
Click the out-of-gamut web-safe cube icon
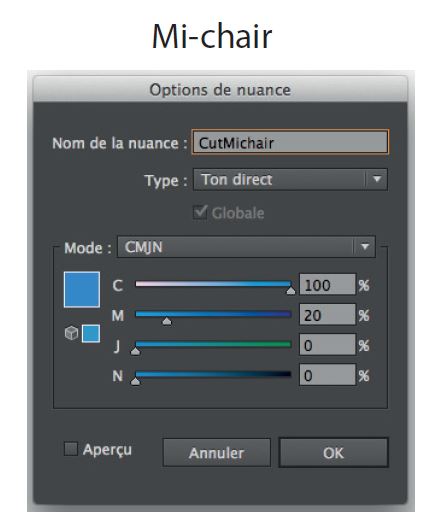(x=71, y=333)
